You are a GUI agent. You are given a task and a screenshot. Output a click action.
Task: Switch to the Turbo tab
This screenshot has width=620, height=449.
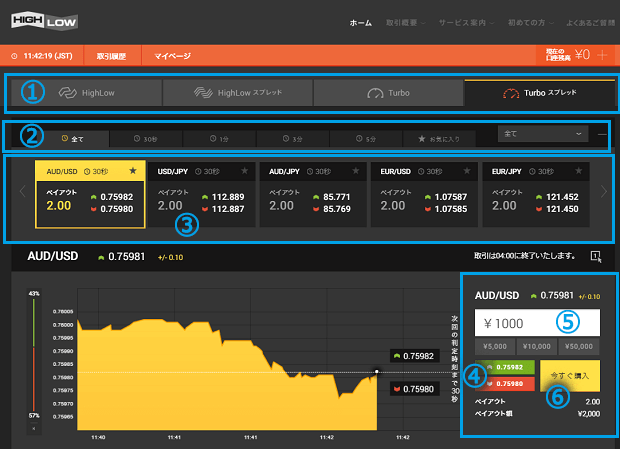click(388, 93)
